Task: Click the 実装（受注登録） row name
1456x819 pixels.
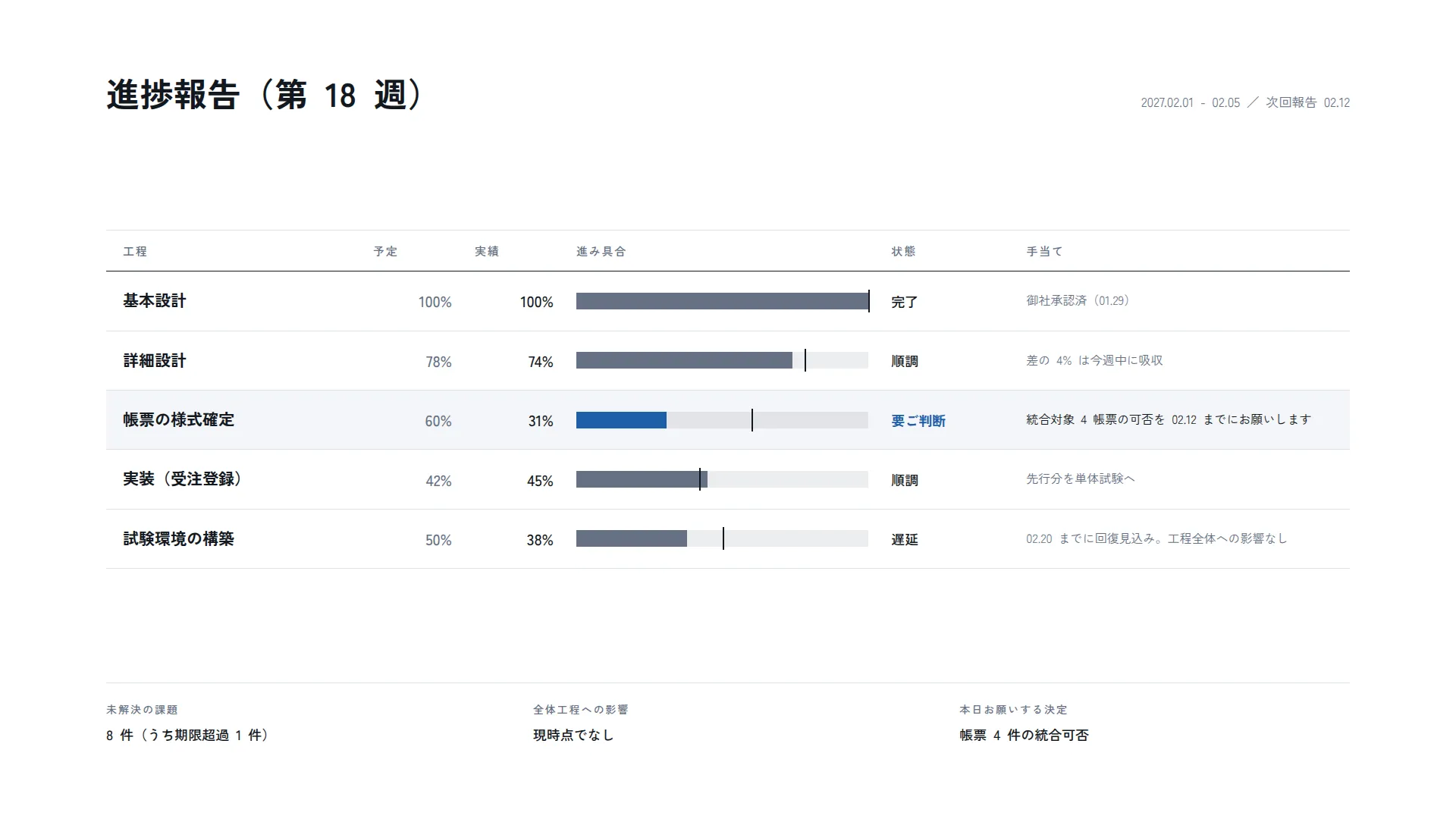Action: tap(182, 479)
